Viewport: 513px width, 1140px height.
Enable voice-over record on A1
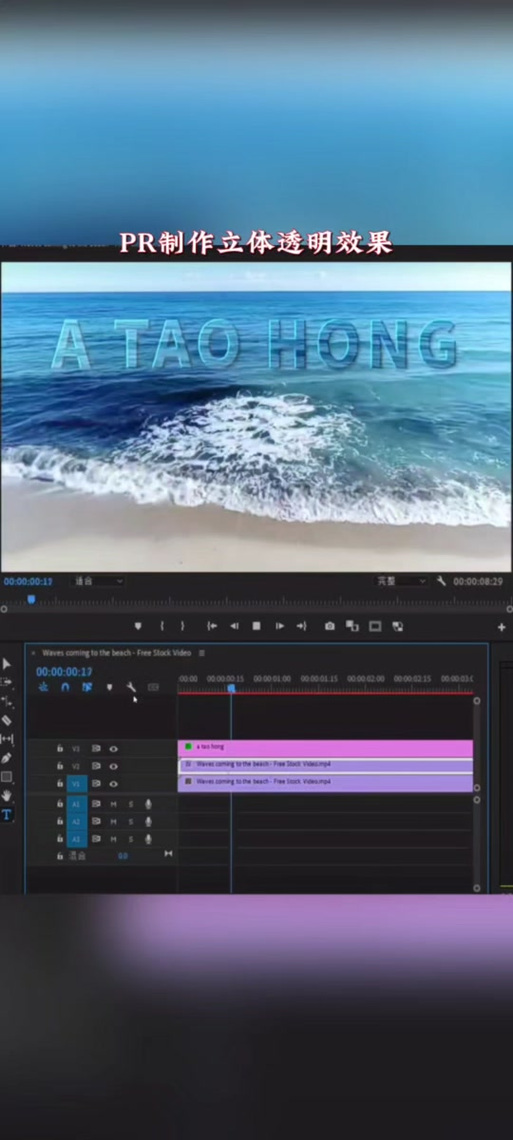(148, 804)
